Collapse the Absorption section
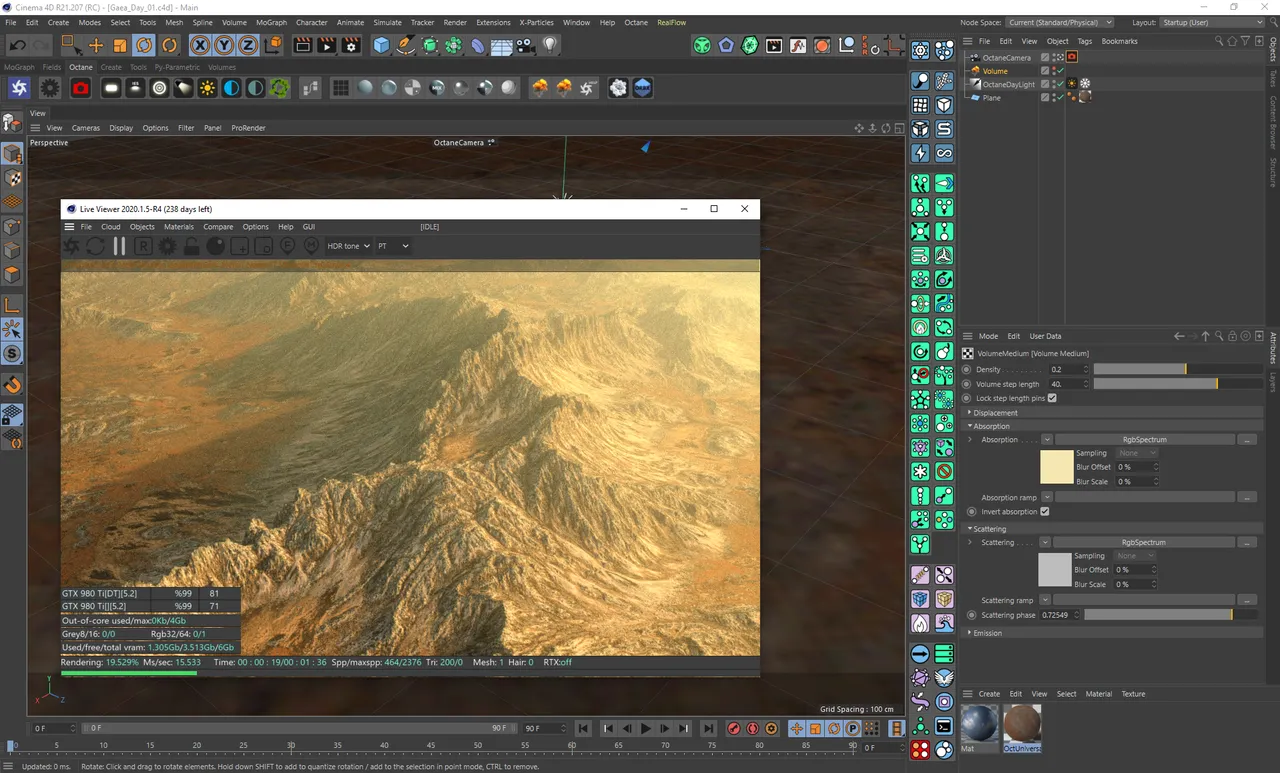Screen dimensions: 1280x773 (x=990, y=426)
